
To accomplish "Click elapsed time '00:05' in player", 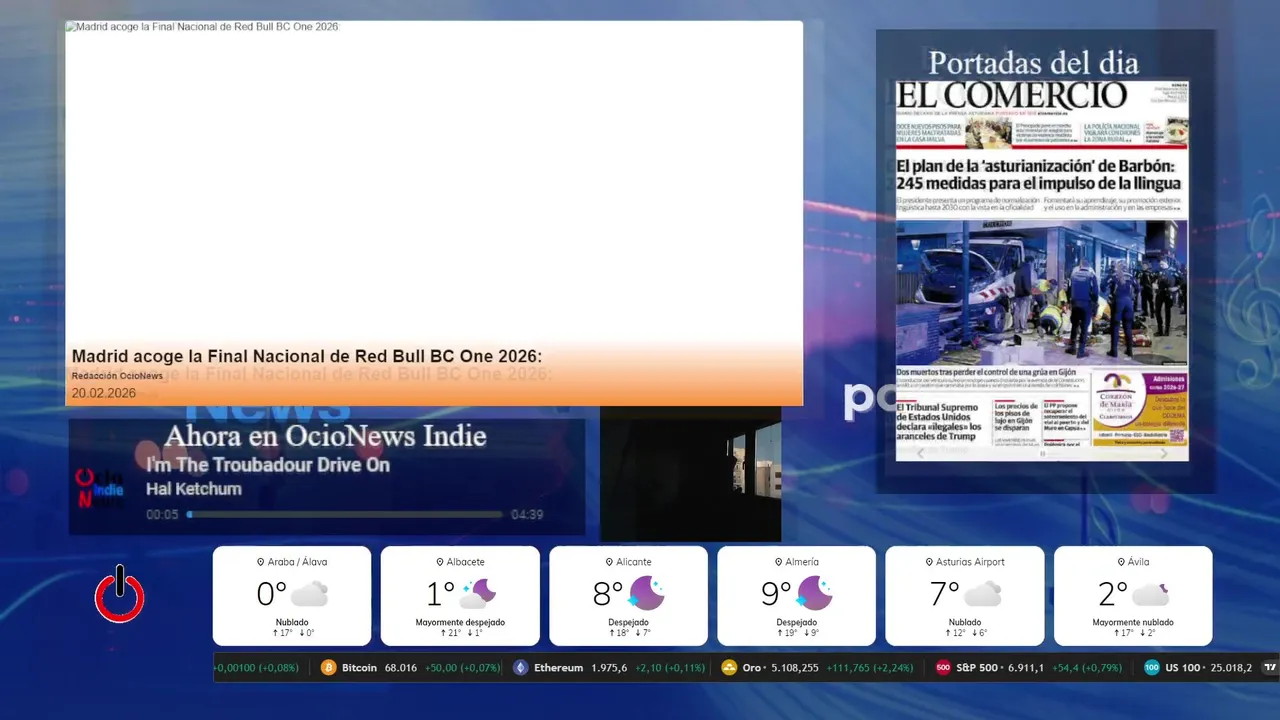I will tap(162, 515).
